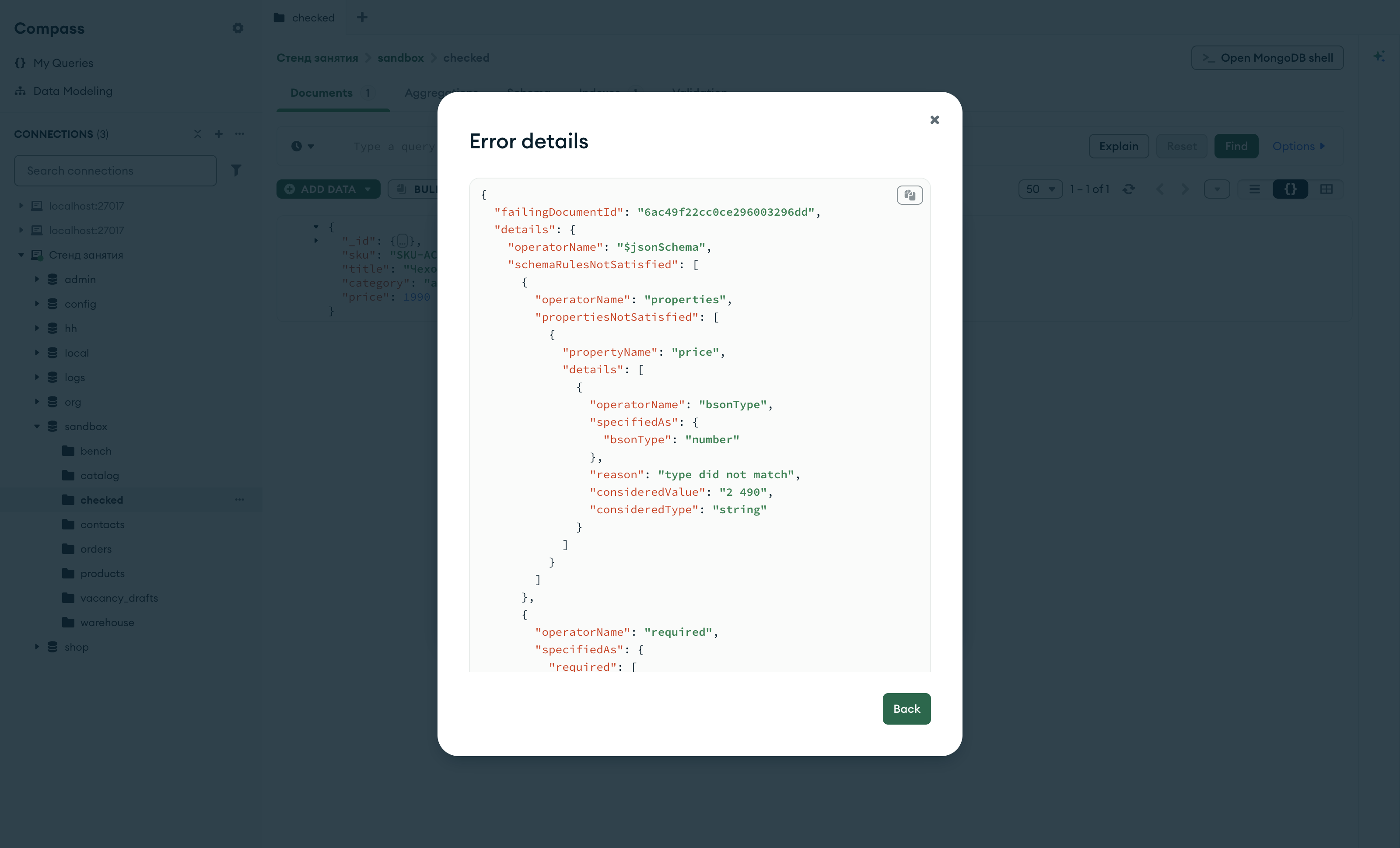The height and width of the screenshot is (848, 1400).
Task: Add a new connection
Action: click(x=218, y=133)
